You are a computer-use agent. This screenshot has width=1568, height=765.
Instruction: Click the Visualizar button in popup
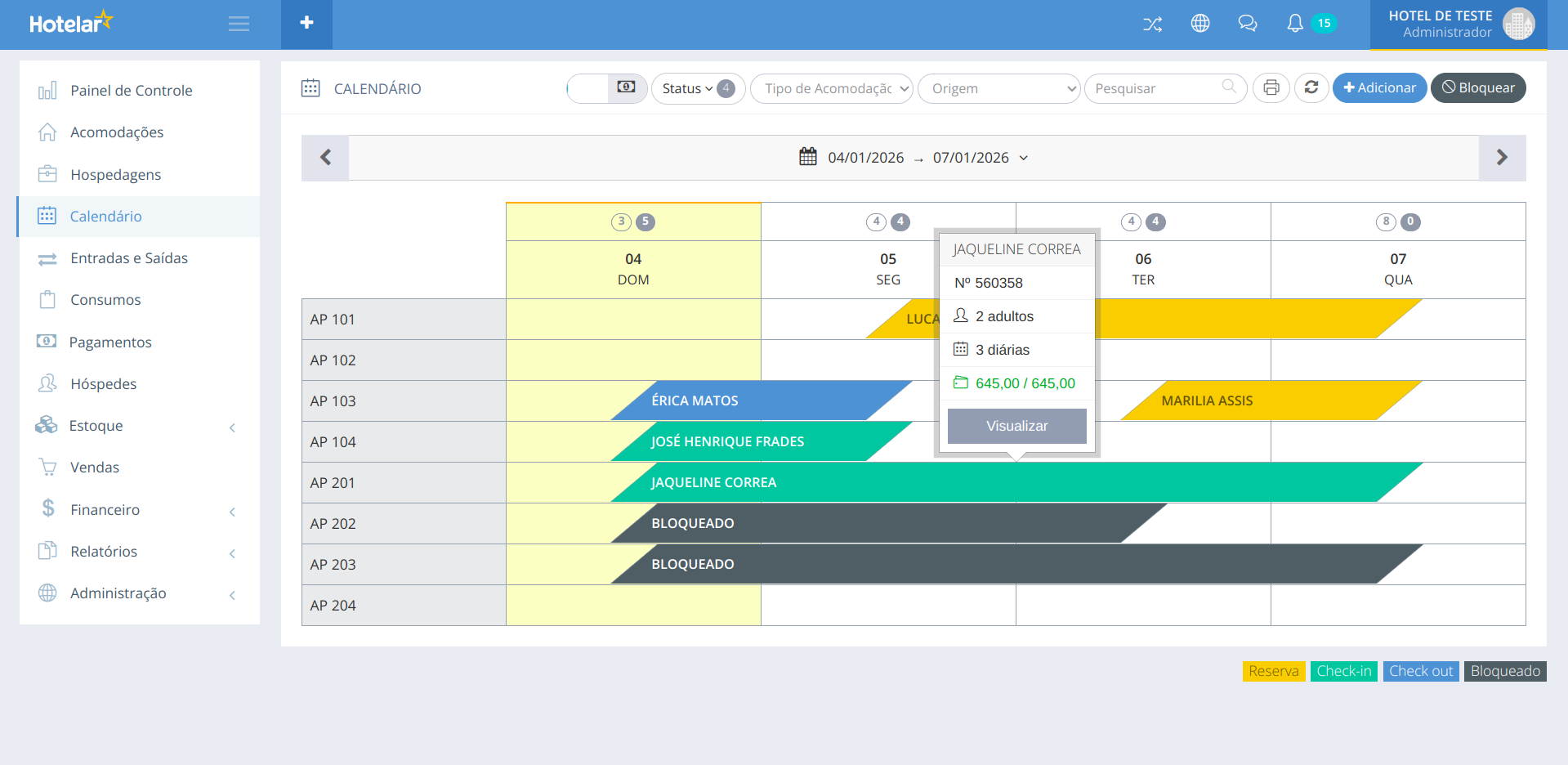point(1016,426)
